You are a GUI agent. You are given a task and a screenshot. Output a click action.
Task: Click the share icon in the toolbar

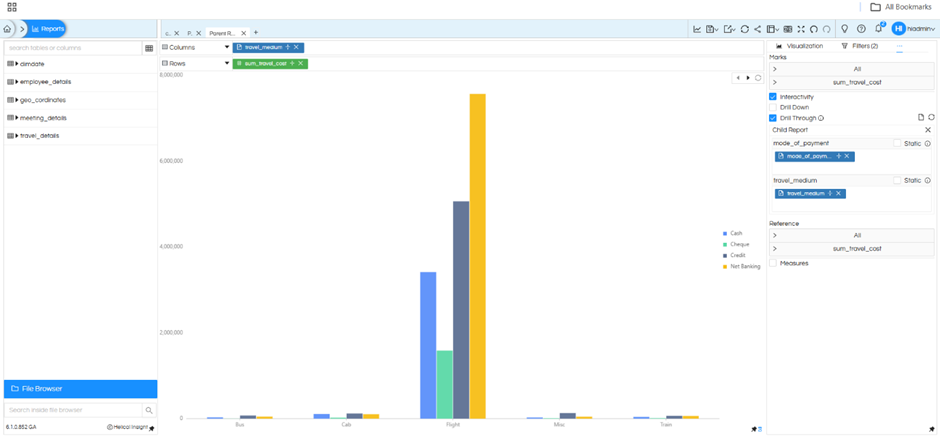758,29
